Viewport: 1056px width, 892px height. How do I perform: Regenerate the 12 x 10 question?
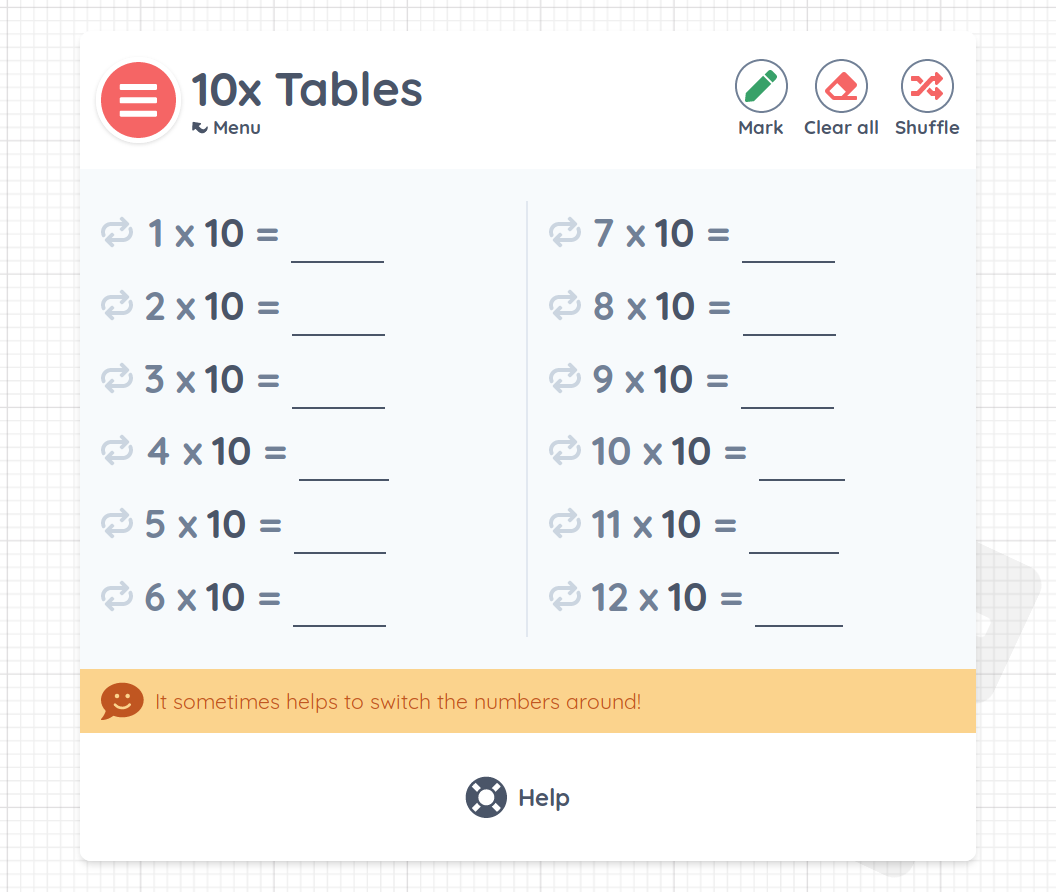pos(566,597)
